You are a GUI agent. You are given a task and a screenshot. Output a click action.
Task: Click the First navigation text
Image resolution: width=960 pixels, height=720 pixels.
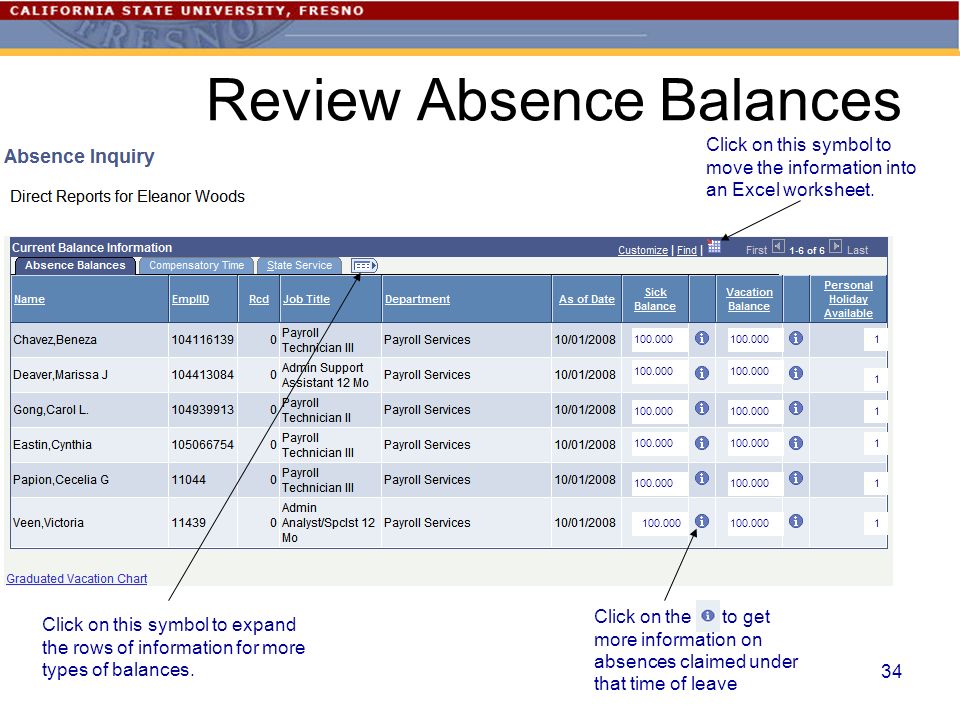pos(756,250)
